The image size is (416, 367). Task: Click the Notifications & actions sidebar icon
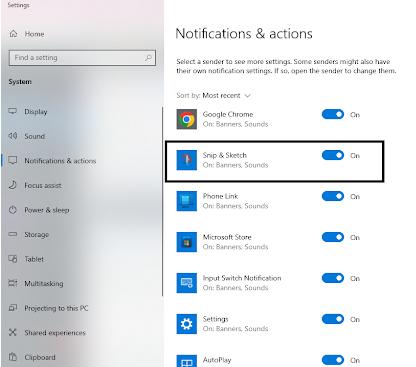click(13, 160)
